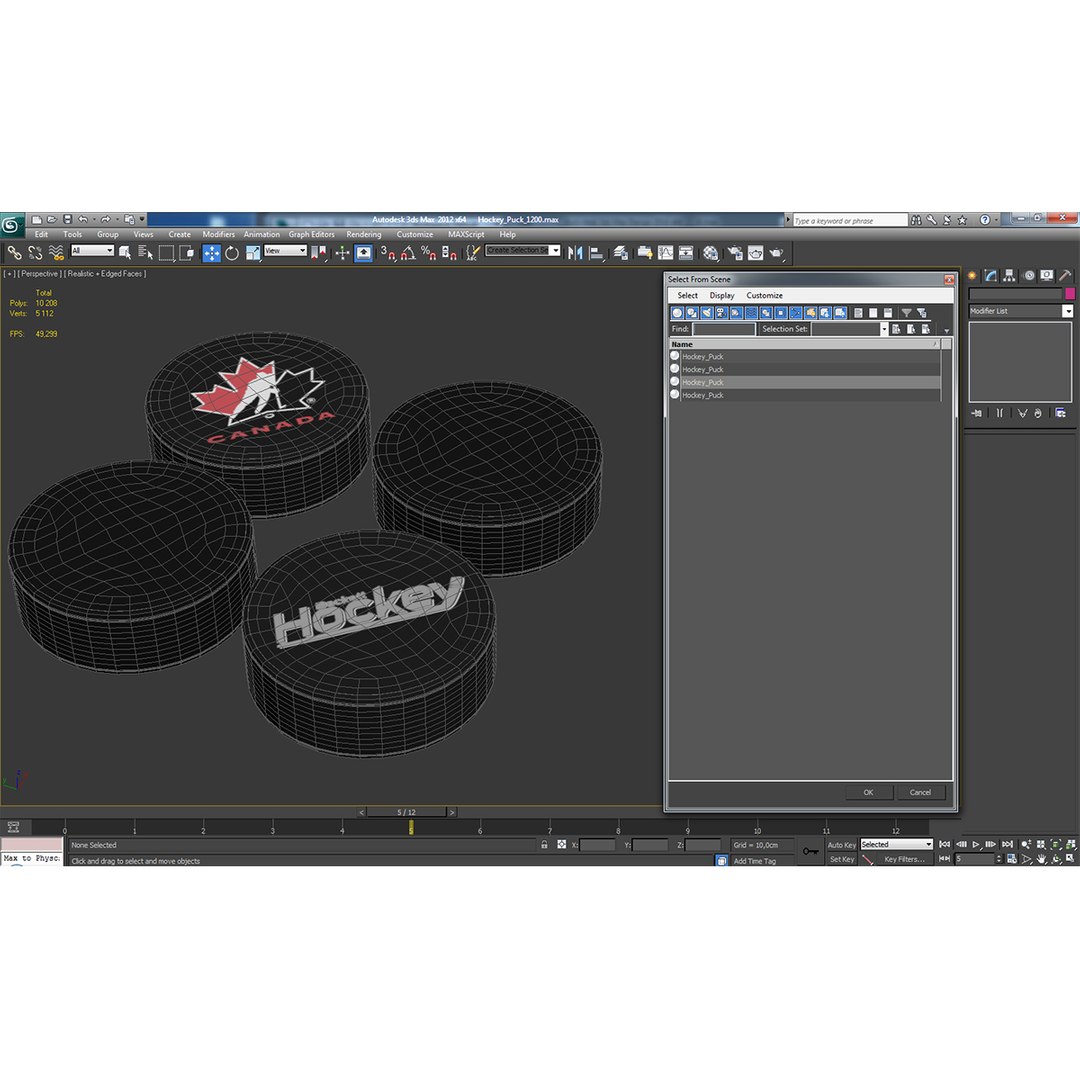This screenshot has height=1080, width=1080.
Task: Open Select by Name list icon
Action: (145, 253)
